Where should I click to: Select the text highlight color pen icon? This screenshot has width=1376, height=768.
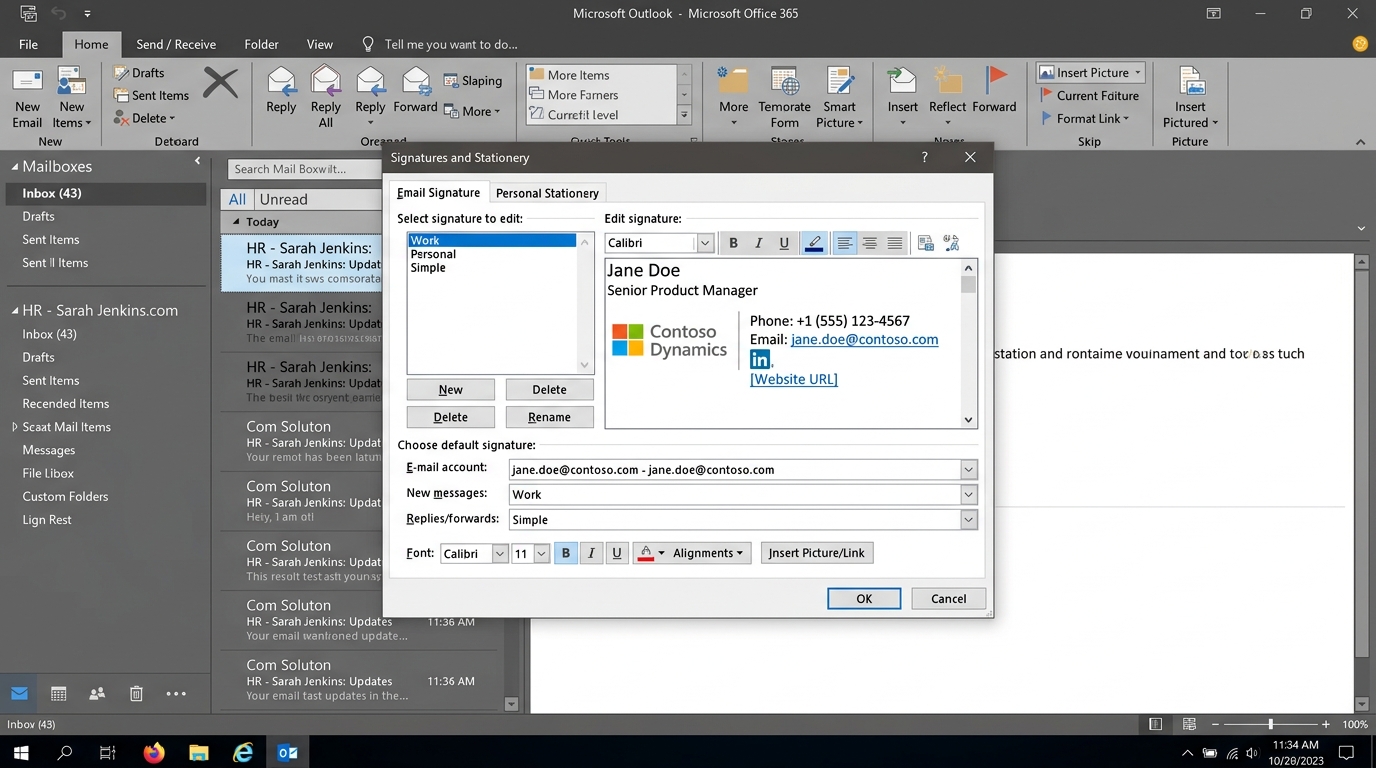tap(814, 243)
